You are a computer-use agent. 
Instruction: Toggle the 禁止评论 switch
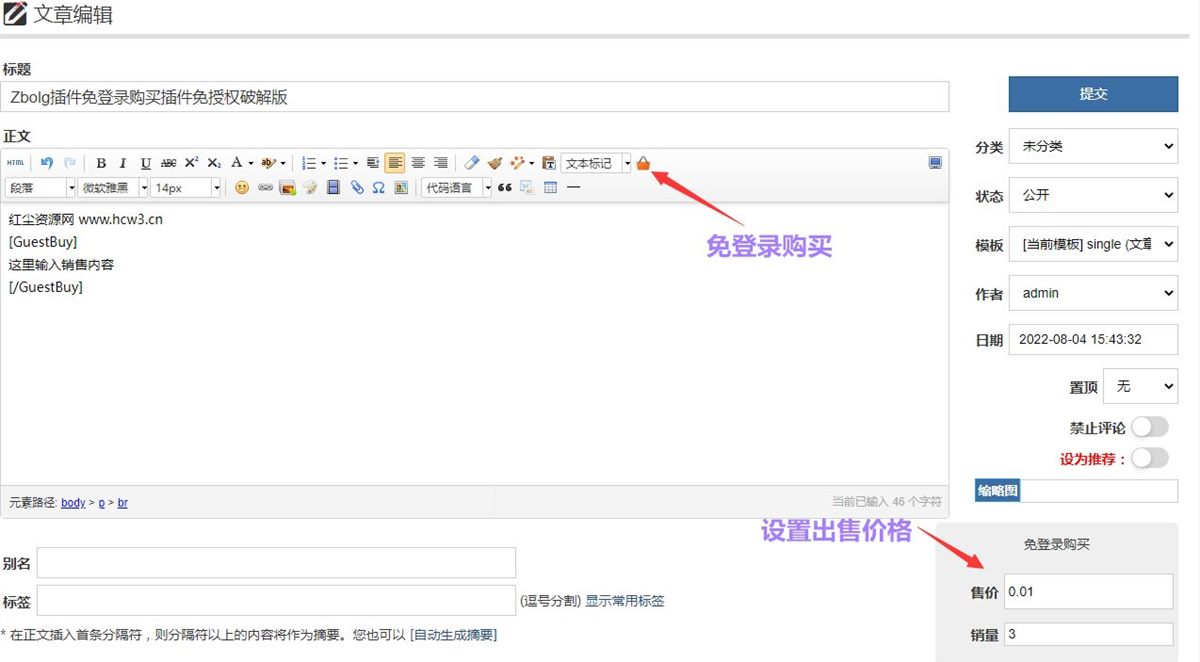pos(1149,427)
